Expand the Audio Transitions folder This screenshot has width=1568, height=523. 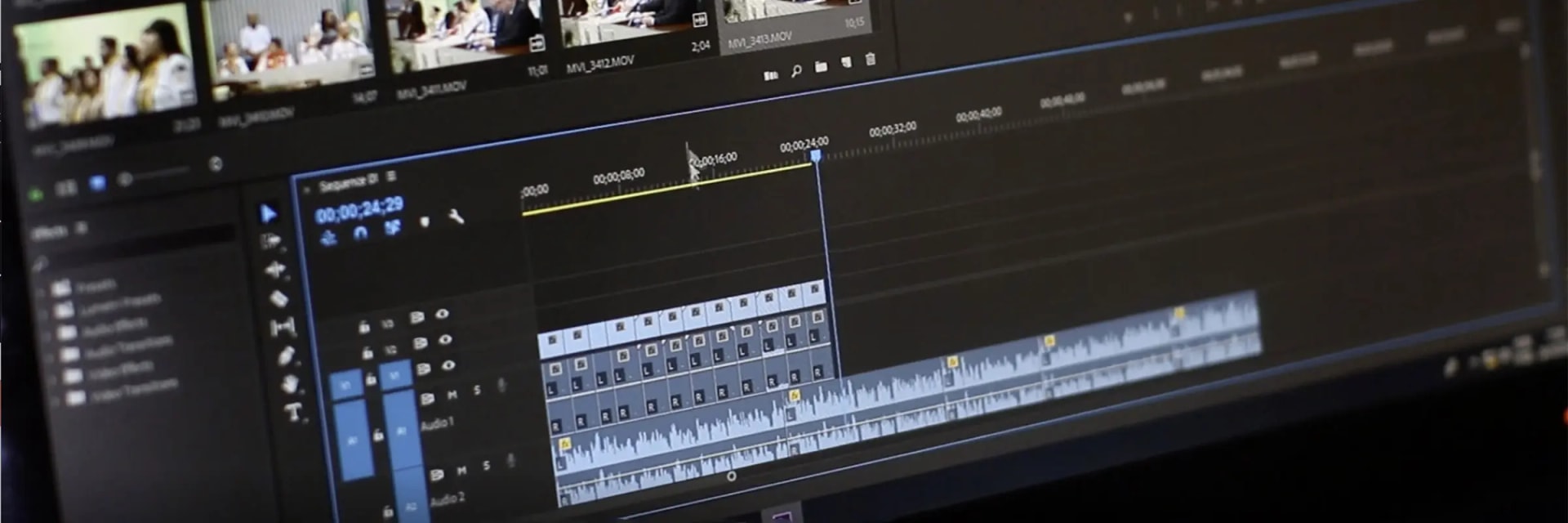pos(51,357)
